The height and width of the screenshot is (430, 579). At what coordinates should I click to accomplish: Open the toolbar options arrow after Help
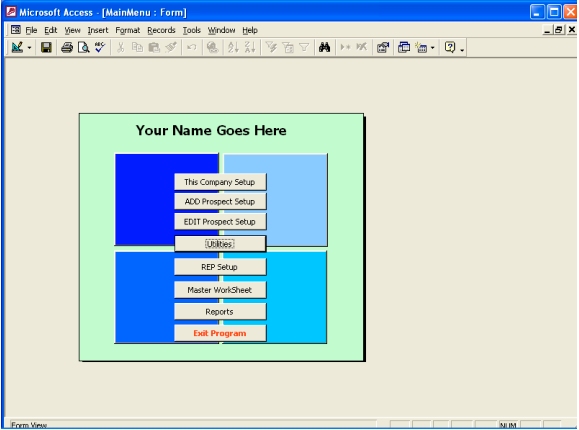pos(462,49)
